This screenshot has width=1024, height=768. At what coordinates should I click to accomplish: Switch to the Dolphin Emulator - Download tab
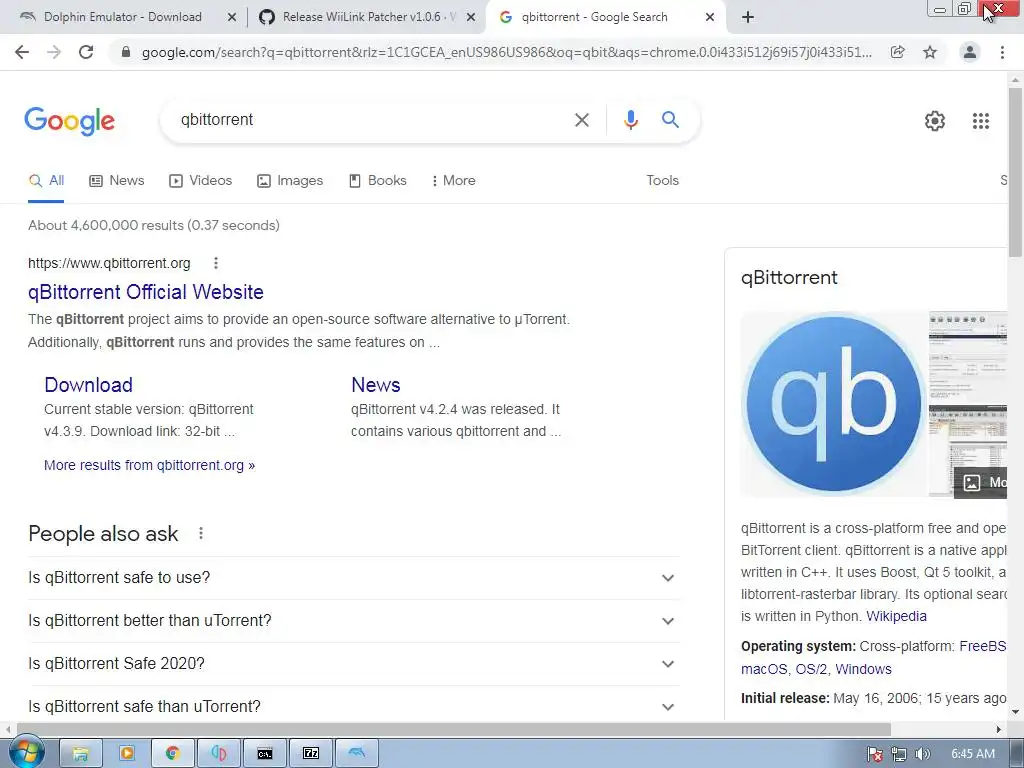(x=123, y=18)
